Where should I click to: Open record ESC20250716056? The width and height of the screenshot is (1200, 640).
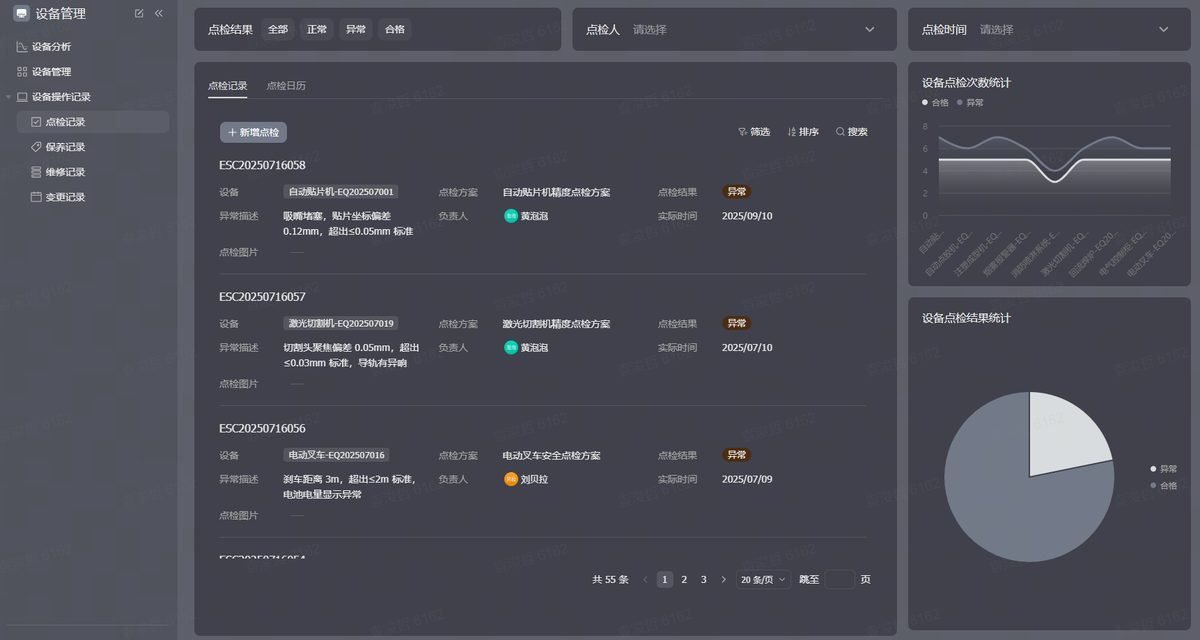[x=262, y=428]
